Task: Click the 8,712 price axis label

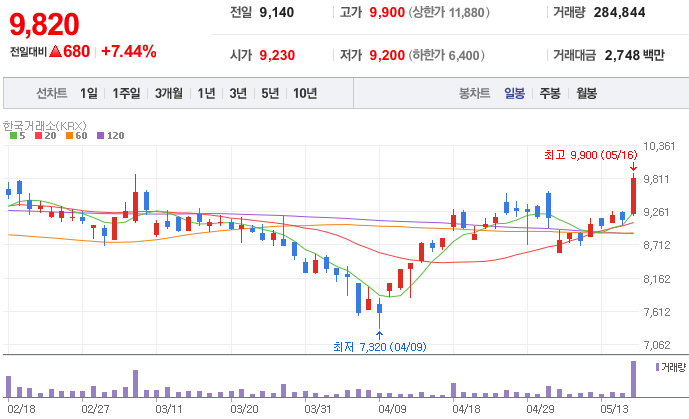Action: click(657, 245)
